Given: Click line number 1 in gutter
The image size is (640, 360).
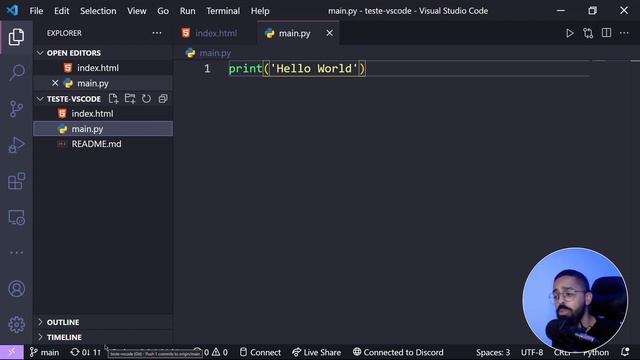Looking at the screenshot, I should tap(207, 69).
